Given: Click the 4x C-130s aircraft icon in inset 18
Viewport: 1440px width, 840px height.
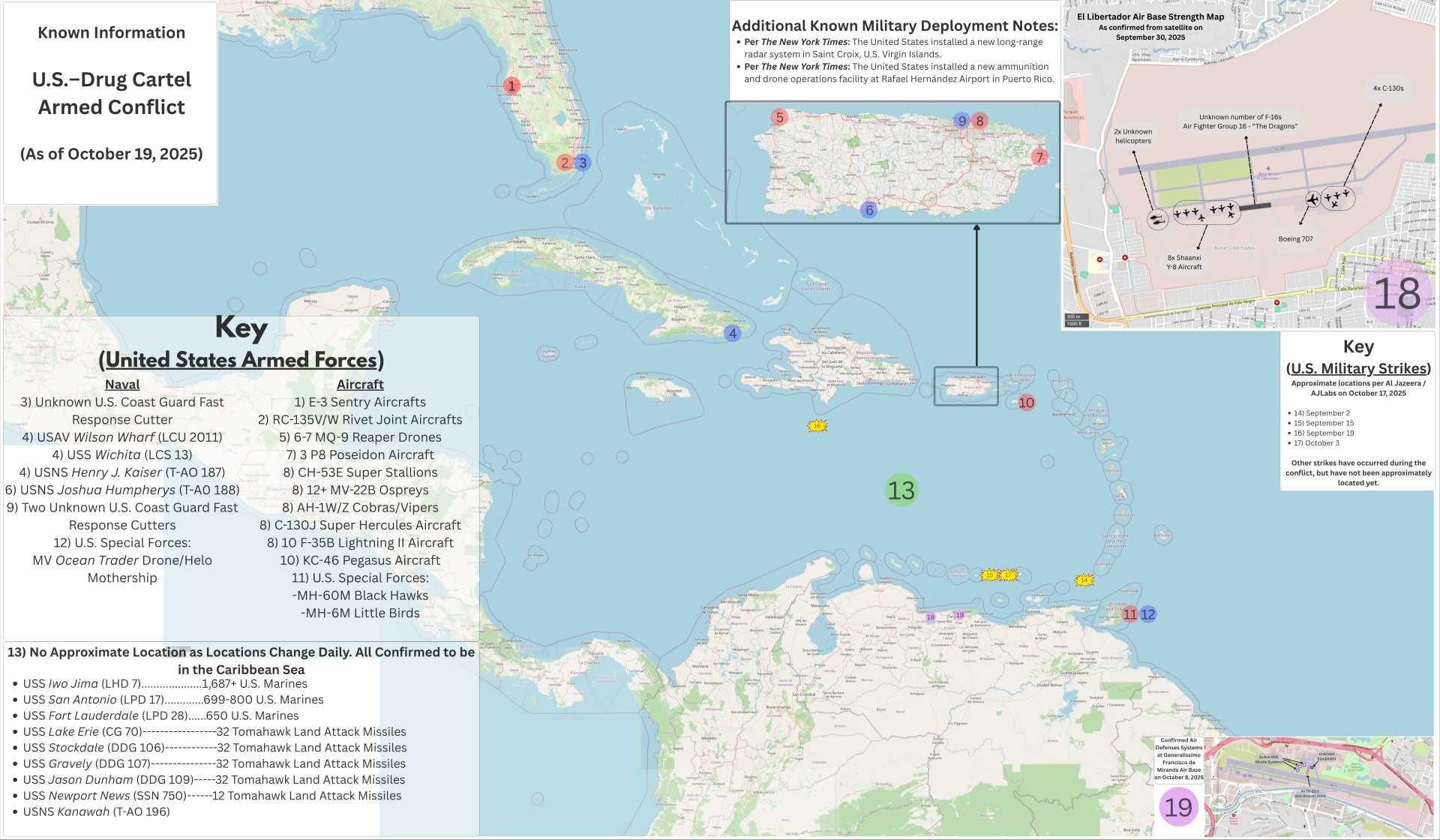Looking at the screenshot, I should click(1339, 198).
